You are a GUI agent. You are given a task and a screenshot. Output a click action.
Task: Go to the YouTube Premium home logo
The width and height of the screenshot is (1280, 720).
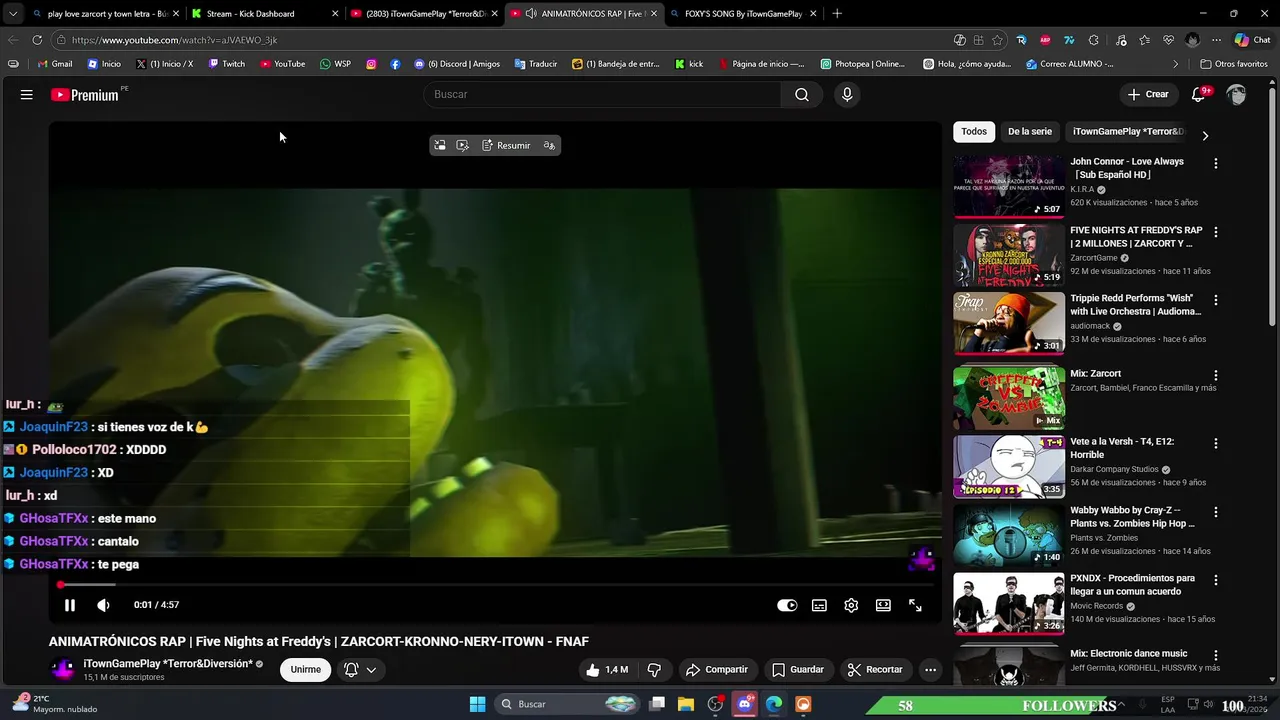pyautogui.click(x=85, y=95)
